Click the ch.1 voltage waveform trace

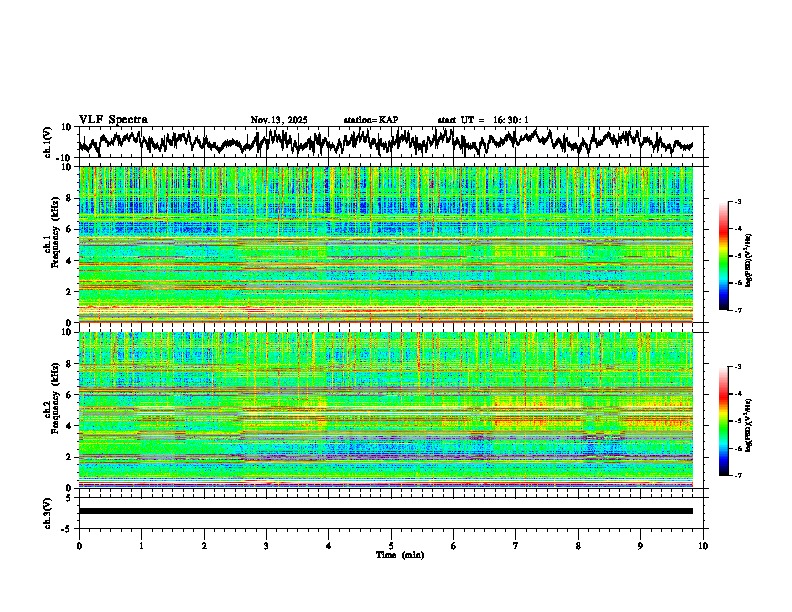386,142
